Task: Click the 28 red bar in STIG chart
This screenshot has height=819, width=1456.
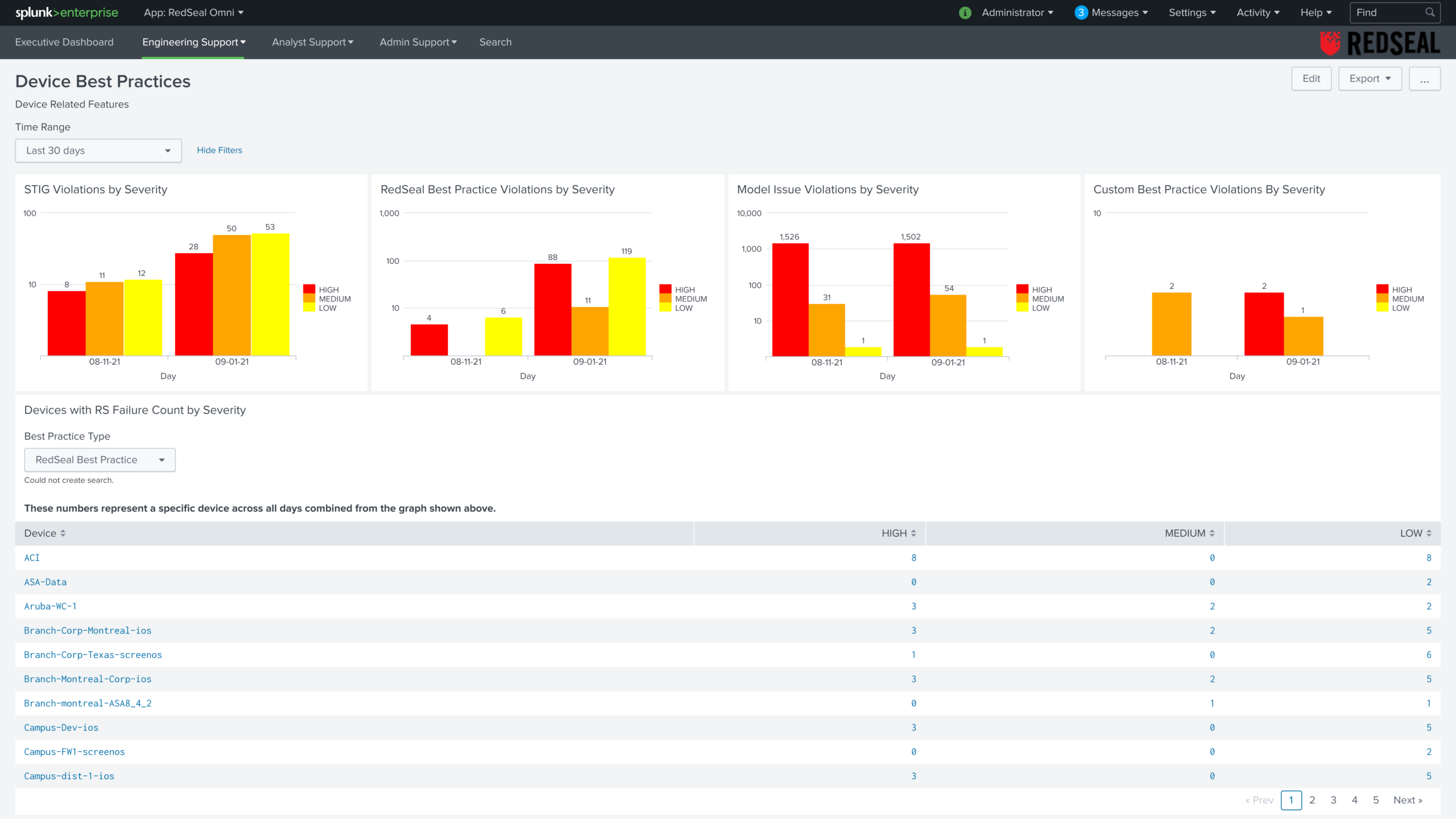Action: tap(194, 305)
